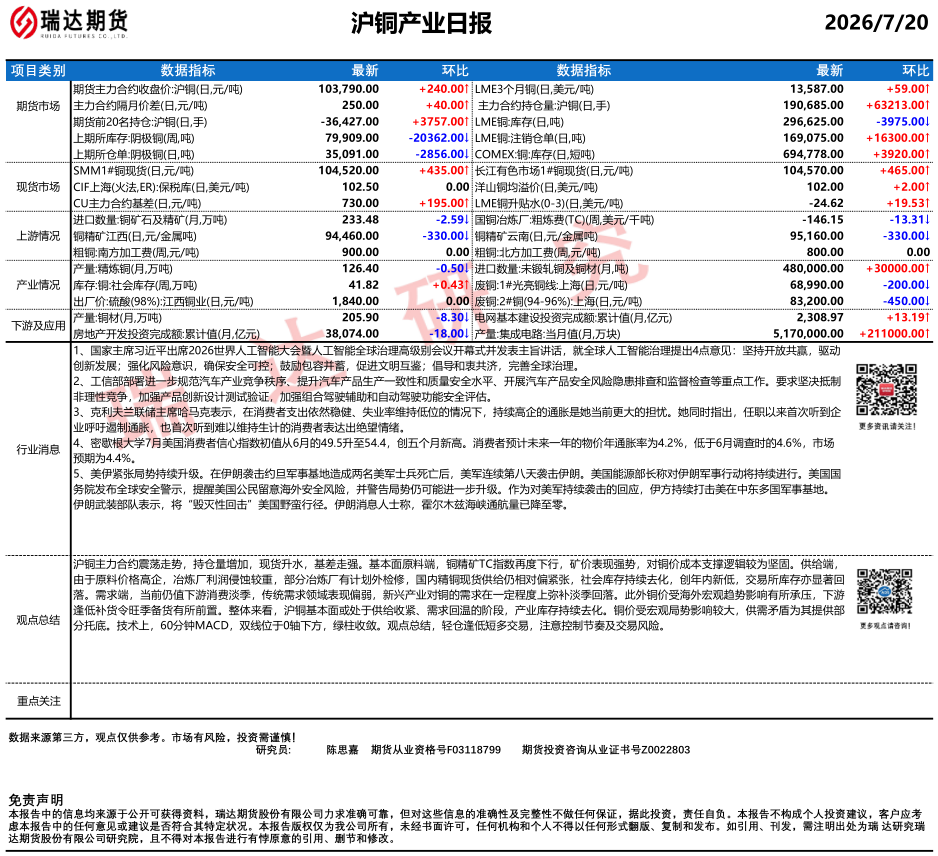Screen dimensions: 938x856
Task: Click the 产量:铜材 value 205.90
Action: click(361, 318)
